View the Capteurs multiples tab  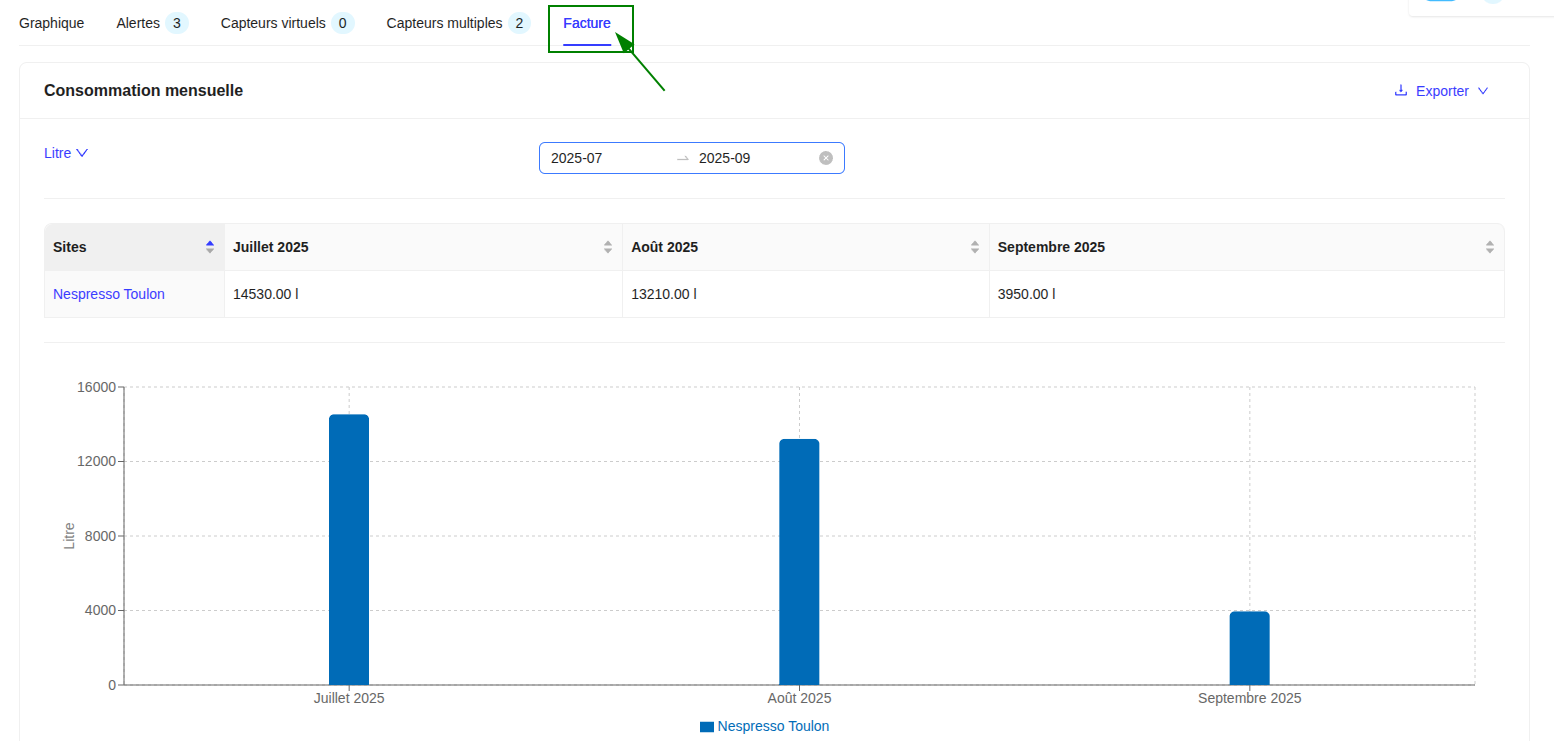pos(443,22)
